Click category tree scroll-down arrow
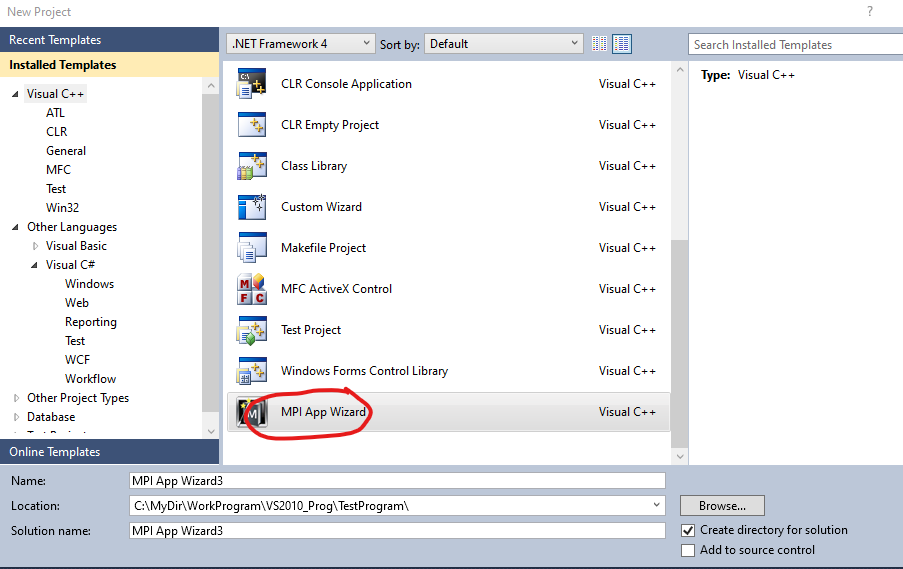Viewport: 903px width, 569px height. click(x=211, y=431)
